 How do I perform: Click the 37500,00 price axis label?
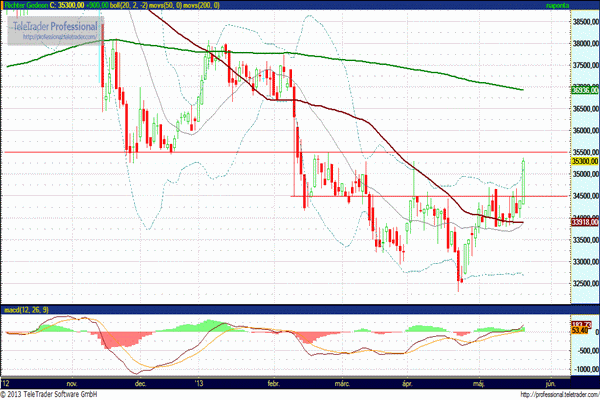585,65
